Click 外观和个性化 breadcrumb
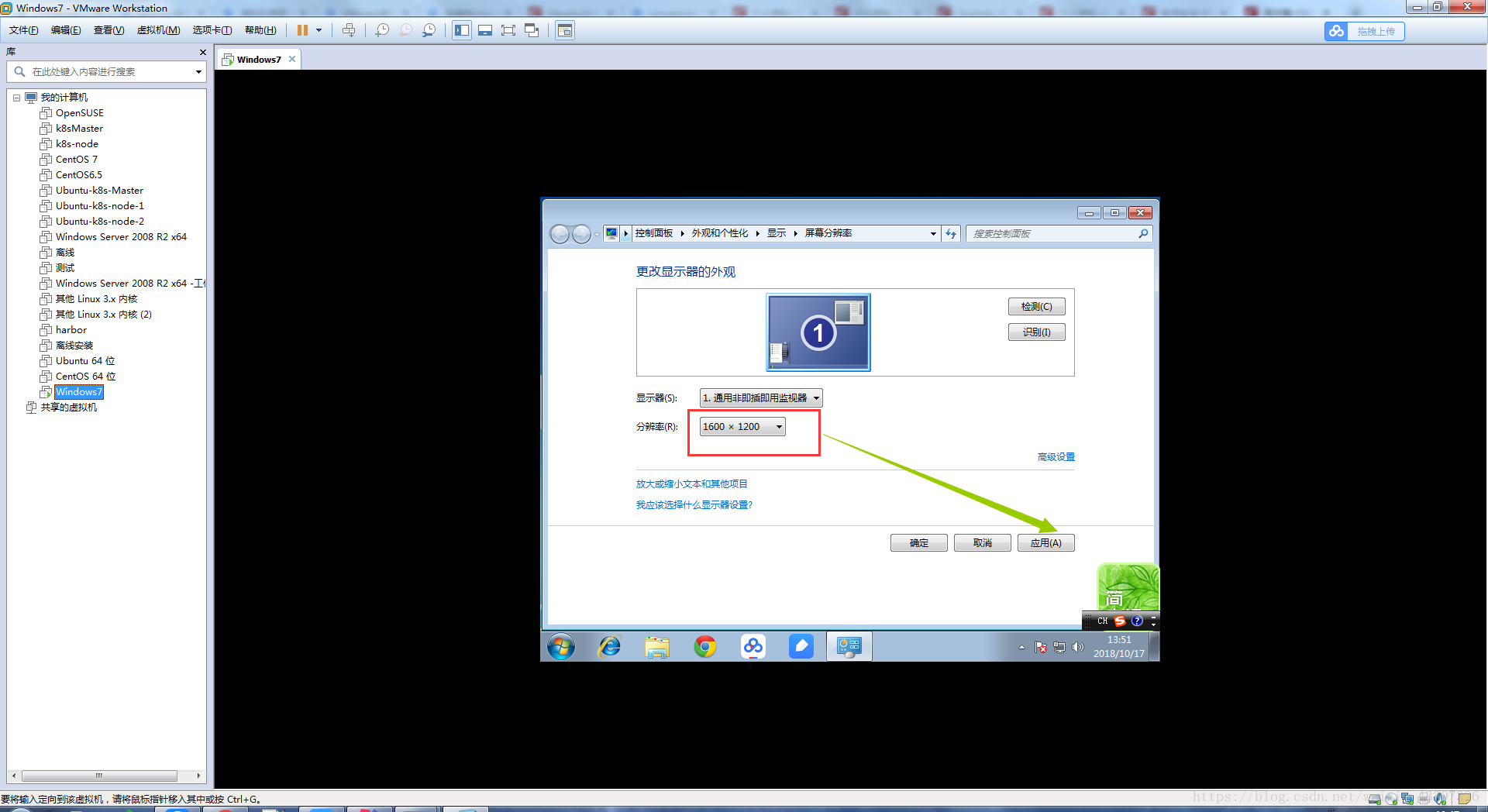 (720, 233)
